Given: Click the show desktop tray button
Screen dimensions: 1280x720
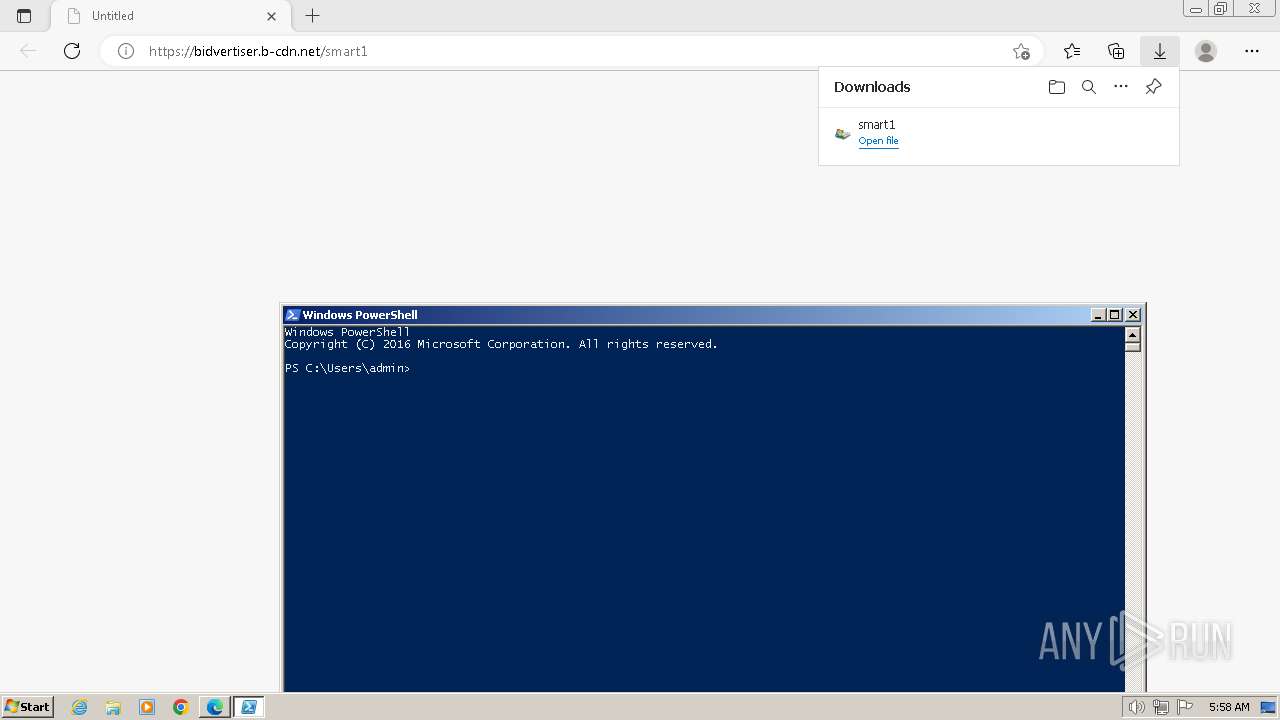Looking at the screenshot, I should [x=1268, y=707].
